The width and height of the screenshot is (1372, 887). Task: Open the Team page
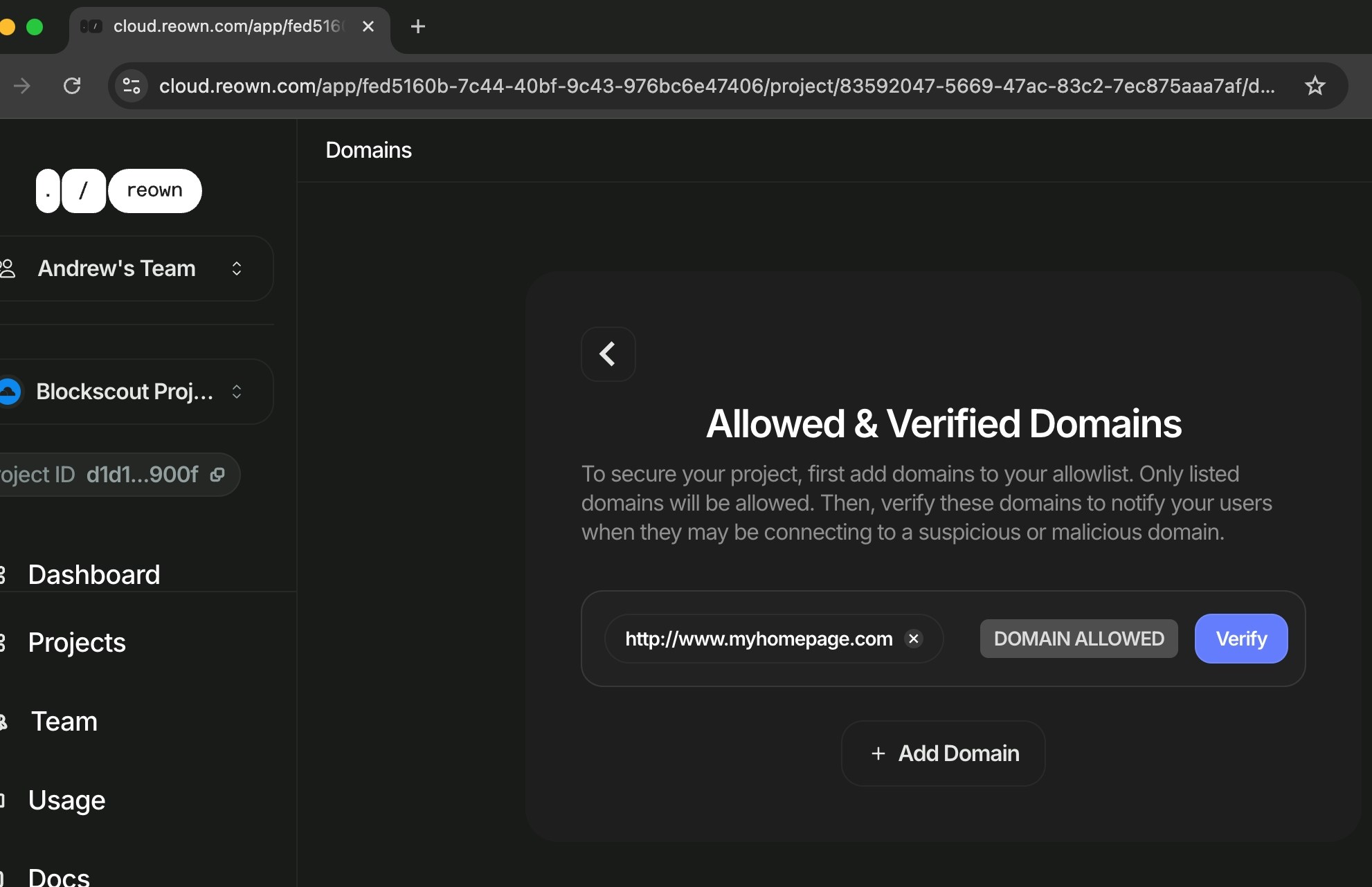tap(64, 722)
